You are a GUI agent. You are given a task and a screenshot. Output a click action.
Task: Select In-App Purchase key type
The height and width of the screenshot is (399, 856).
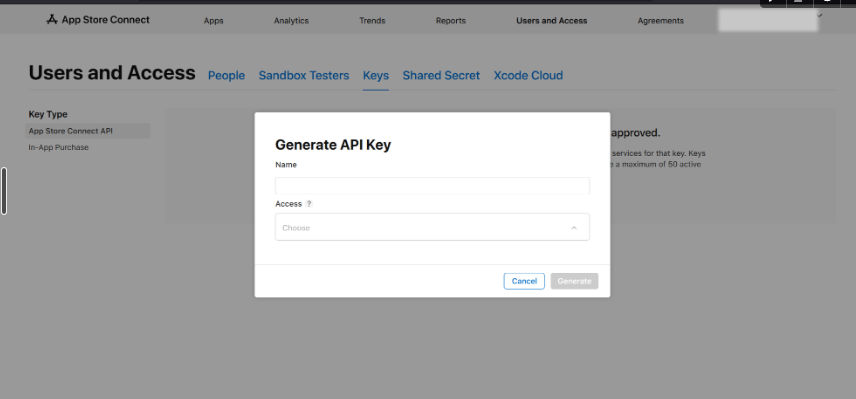(58, 147)
